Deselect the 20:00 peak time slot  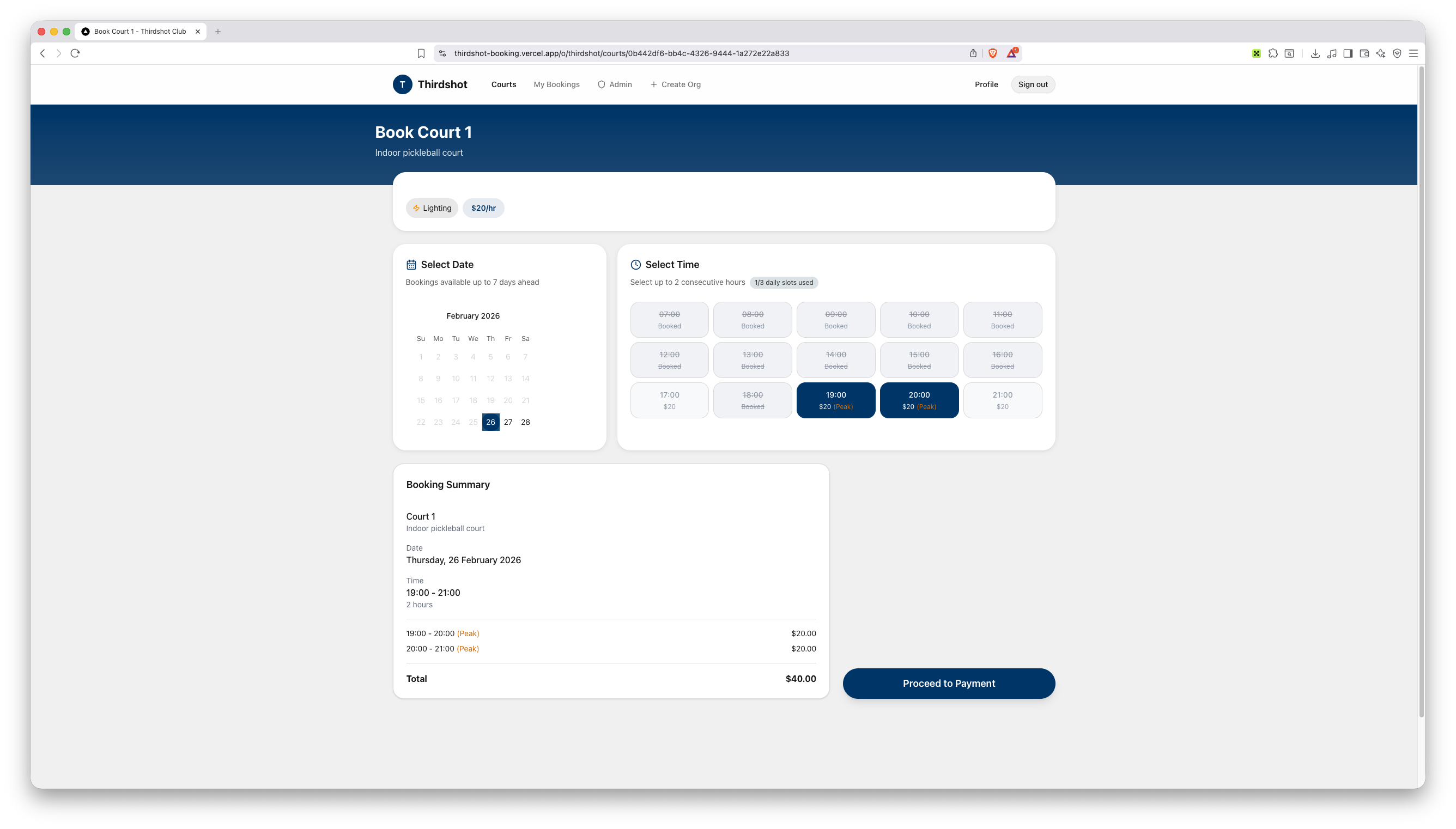tap(919, 400)
